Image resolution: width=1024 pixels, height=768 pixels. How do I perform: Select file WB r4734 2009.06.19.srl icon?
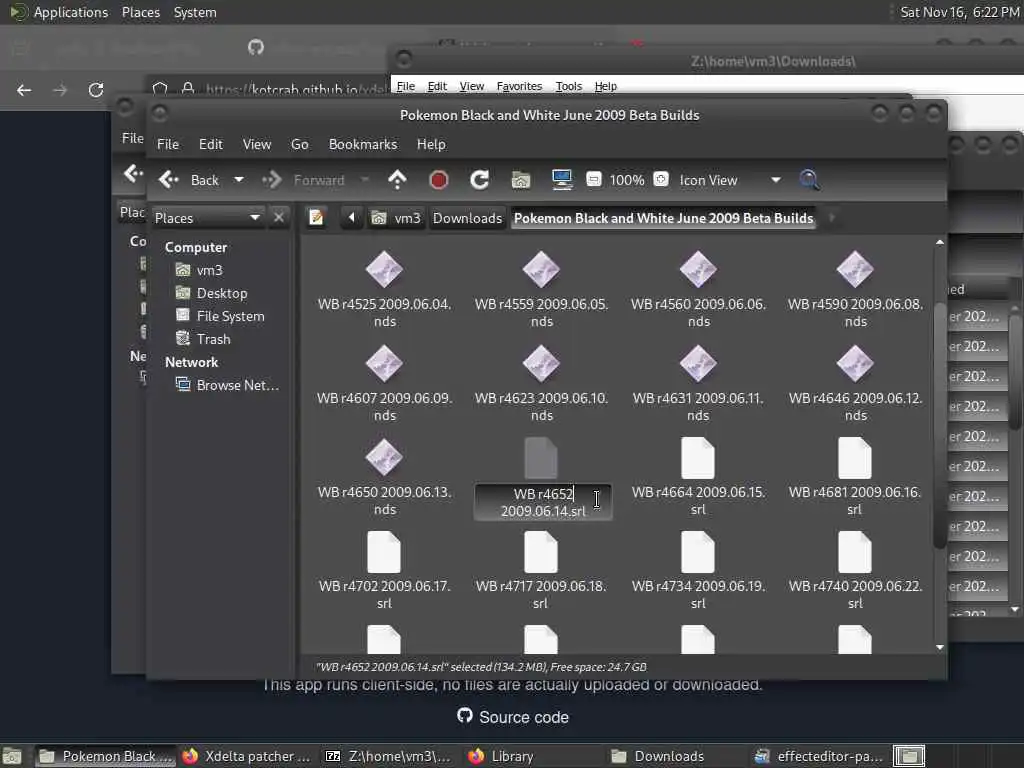point(698,552)
